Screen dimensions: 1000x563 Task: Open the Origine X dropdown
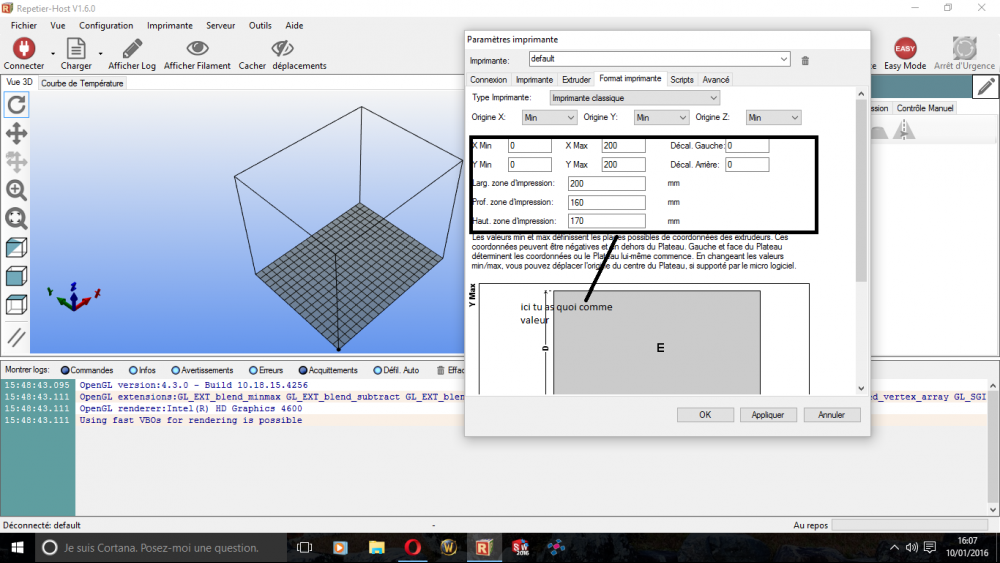click(x=549, y=117)
